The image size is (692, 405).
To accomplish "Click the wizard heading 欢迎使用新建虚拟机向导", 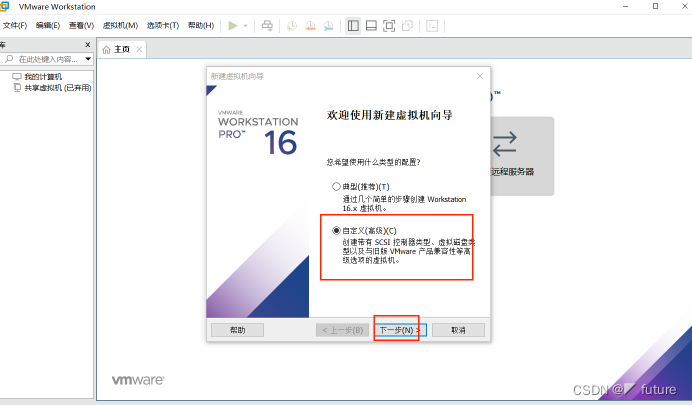I will click(390, 115).
